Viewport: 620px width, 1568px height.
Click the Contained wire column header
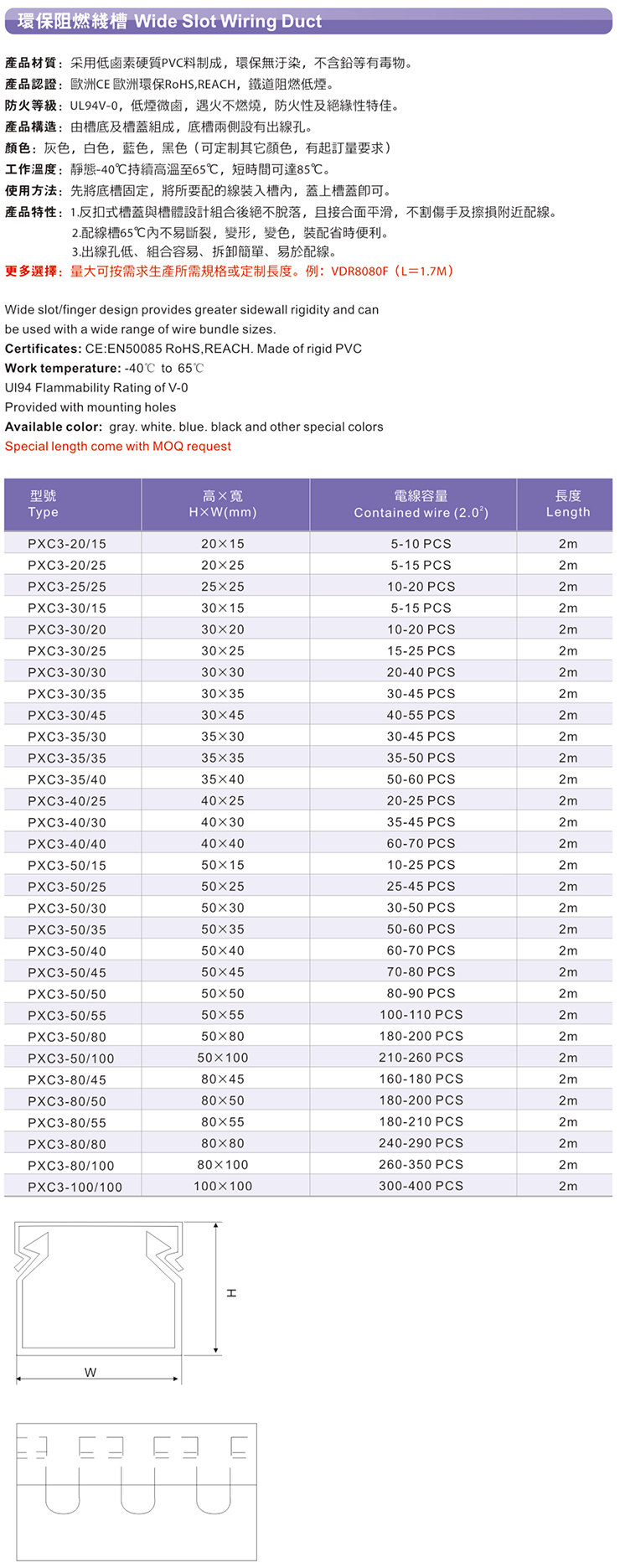[x=421, y=504]
